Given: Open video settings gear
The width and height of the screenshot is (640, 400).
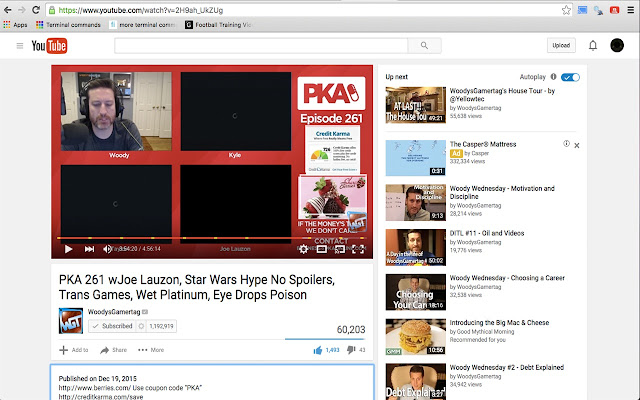Looking at the screenshot, I should click(303, 249).
